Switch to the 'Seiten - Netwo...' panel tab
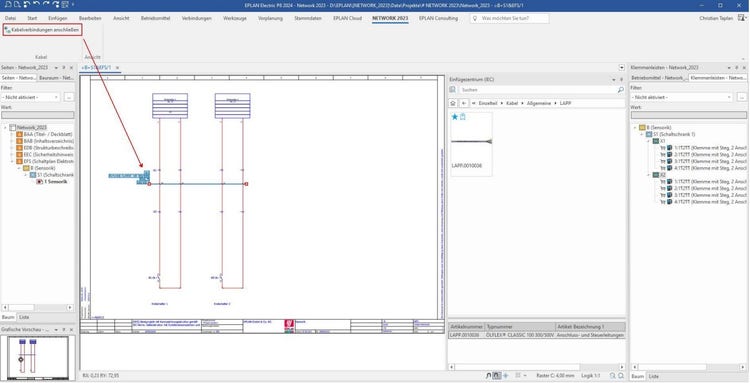The image size is (750, 383). click(x=18, y=77)
